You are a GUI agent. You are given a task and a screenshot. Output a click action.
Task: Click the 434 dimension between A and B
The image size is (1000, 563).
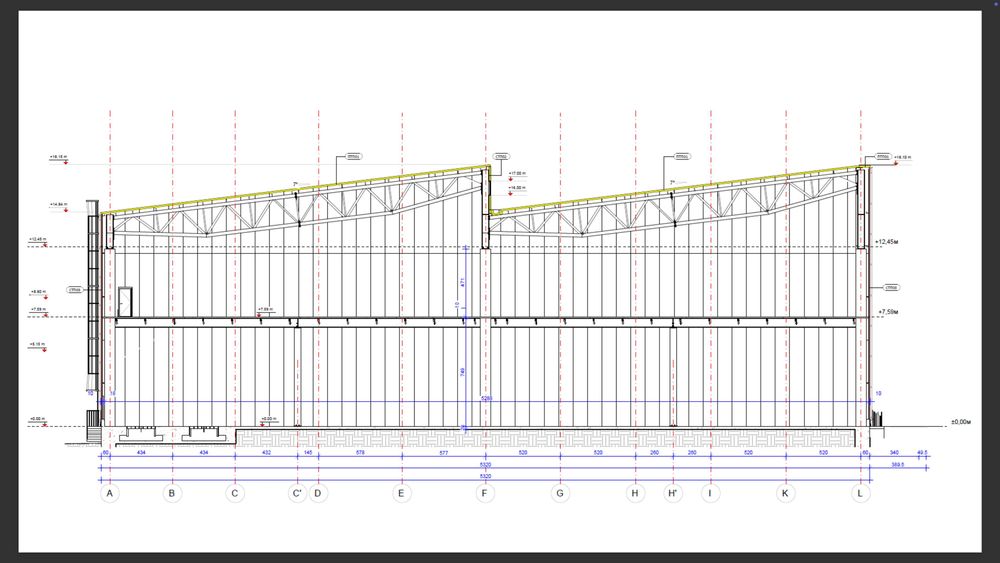[141, 453]
